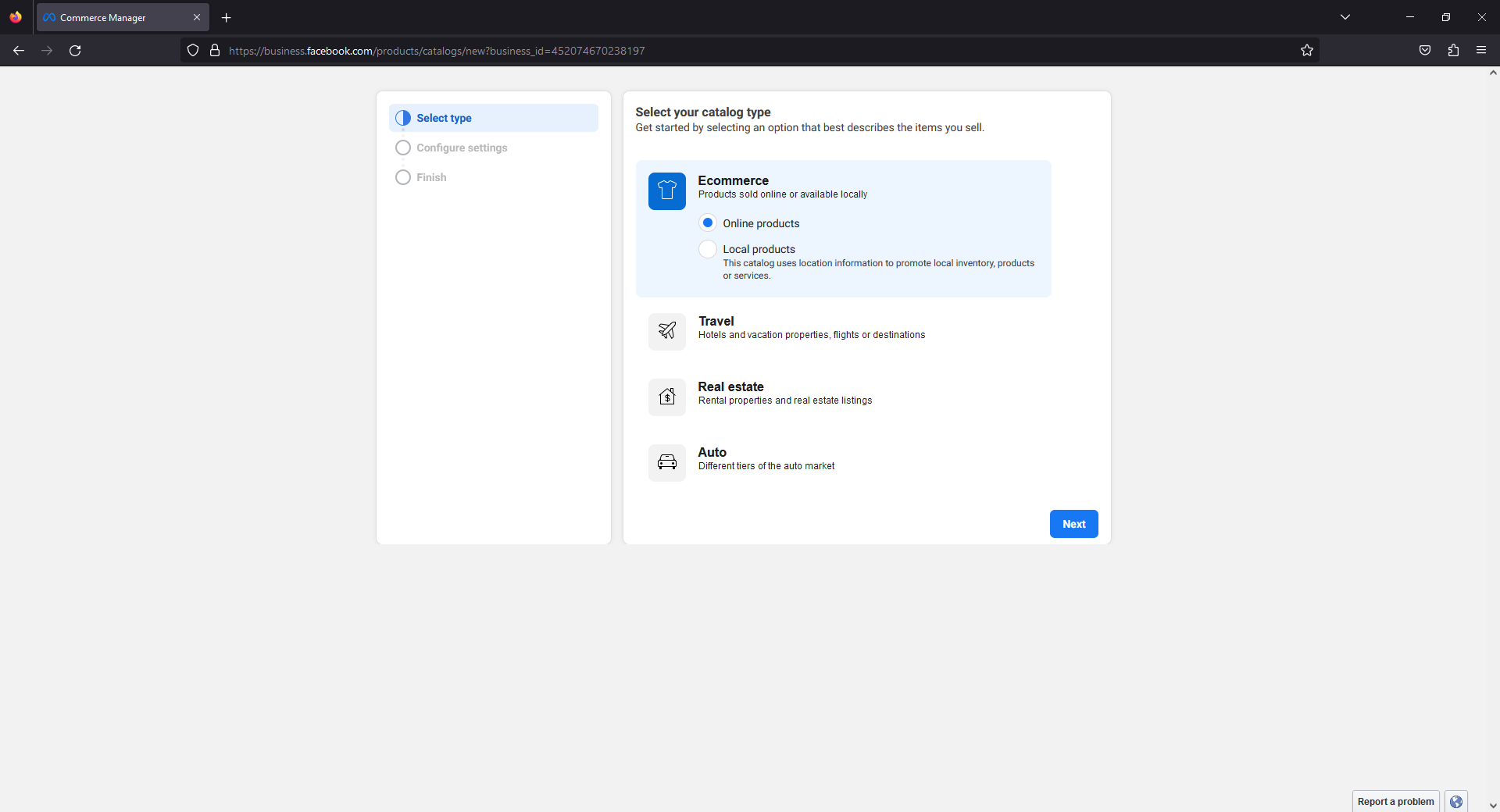Reload the Commerce Manager page

click(x=75, y=51)
